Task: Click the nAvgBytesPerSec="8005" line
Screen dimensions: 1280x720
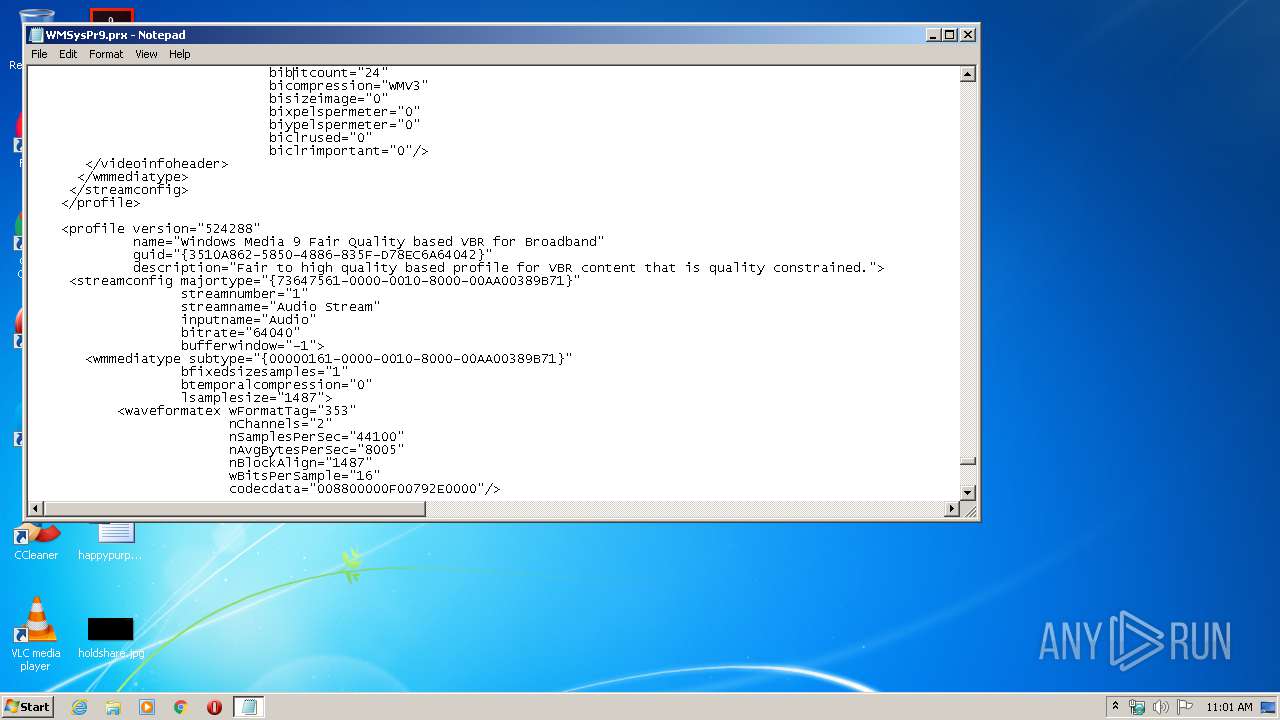Action: click(316, 450)
